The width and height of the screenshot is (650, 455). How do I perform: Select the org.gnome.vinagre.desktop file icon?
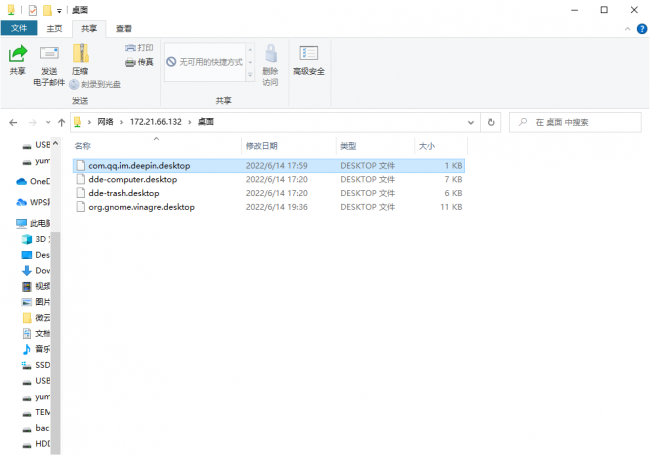[81, 207]
